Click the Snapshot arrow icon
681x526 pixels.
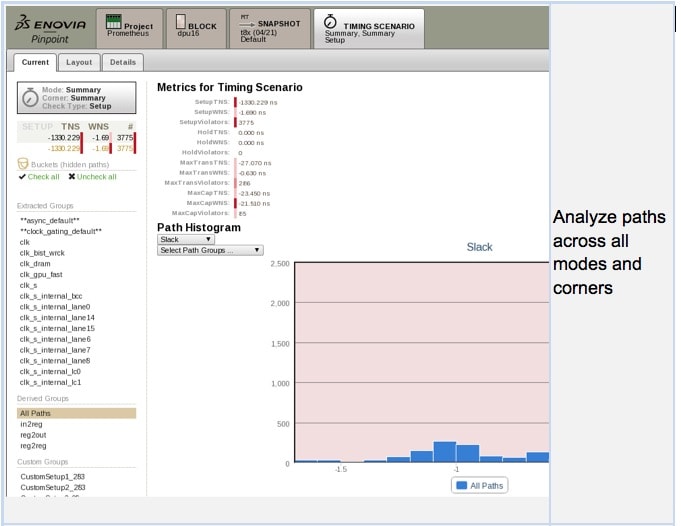pyautogui.click(x=245, y=21)
